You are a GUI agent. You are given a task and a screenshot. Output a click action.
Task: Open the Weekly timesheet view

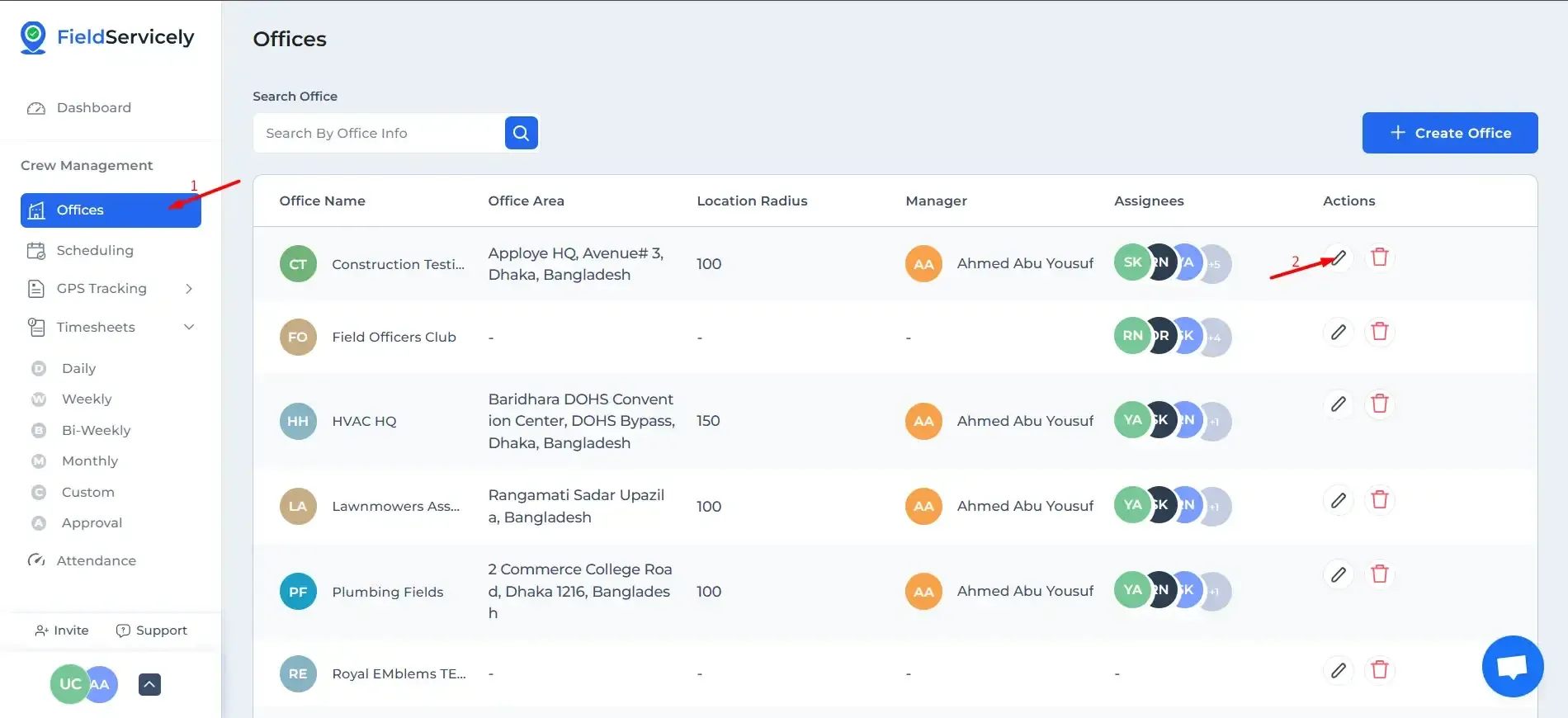click(x=87, y=399)
